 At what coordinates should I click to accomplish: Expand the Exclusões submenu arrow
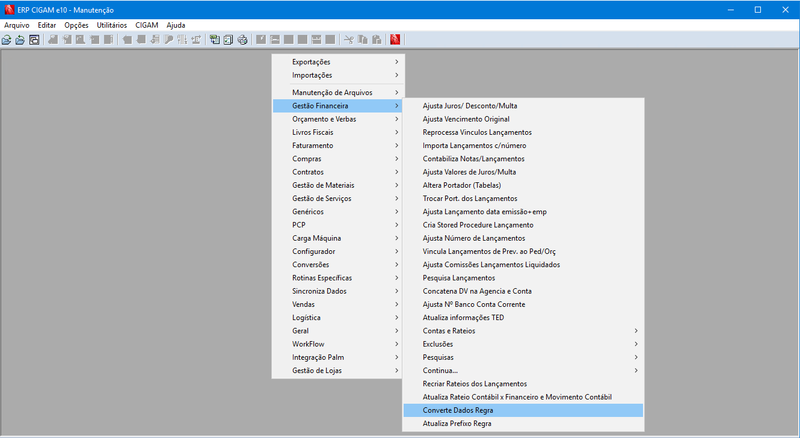pos(636,344)
